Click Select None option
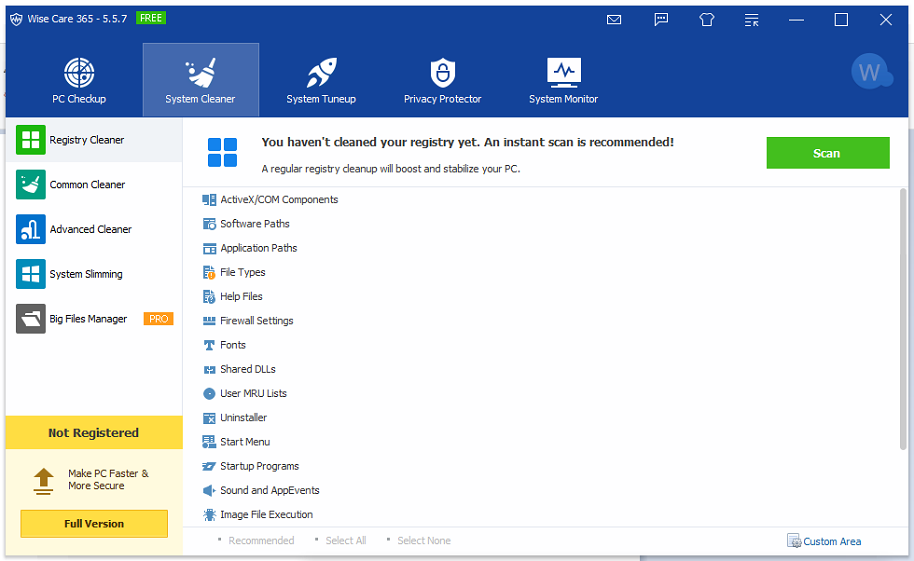914x561 pixels. click(x=424, y=541)
